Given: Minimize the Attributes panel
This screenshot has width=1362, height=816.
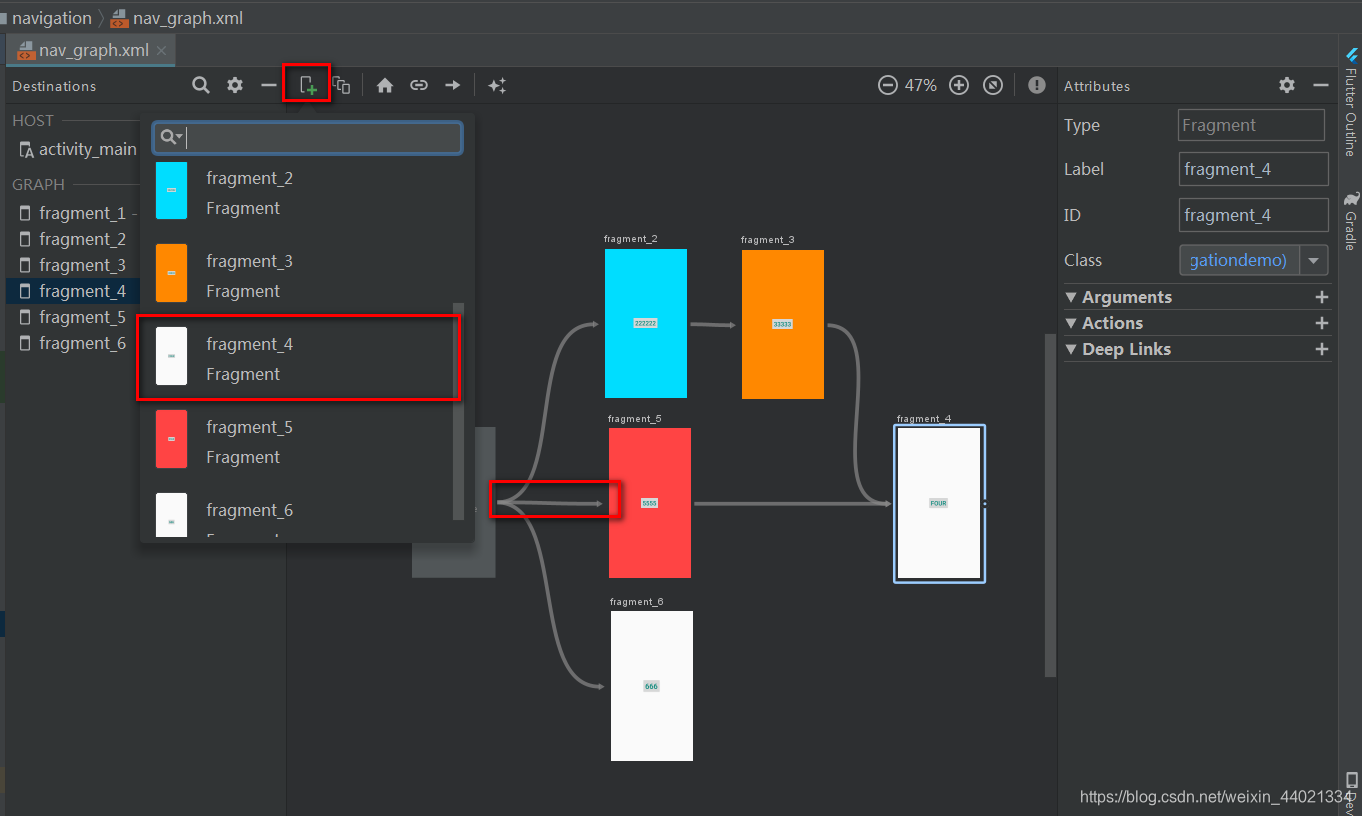Looking at the screenshot, I should click(1321, 85).
